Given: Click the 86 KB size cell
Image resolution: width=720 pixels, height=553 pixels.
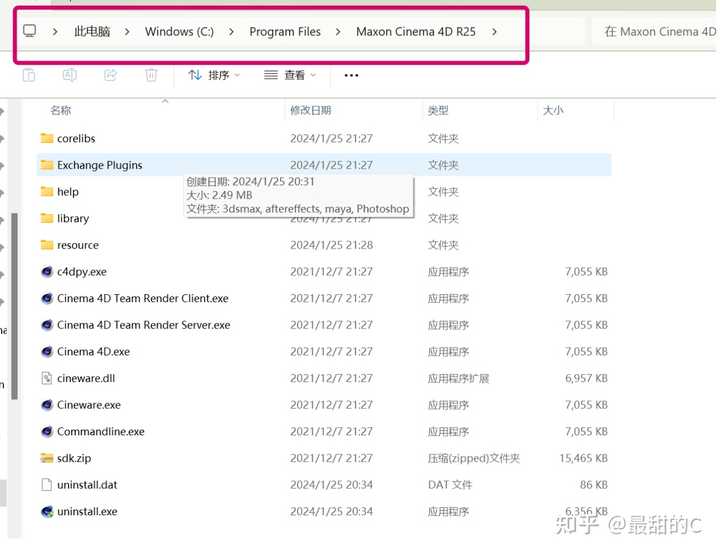Looking at the screenshot, I should [594, 485].
